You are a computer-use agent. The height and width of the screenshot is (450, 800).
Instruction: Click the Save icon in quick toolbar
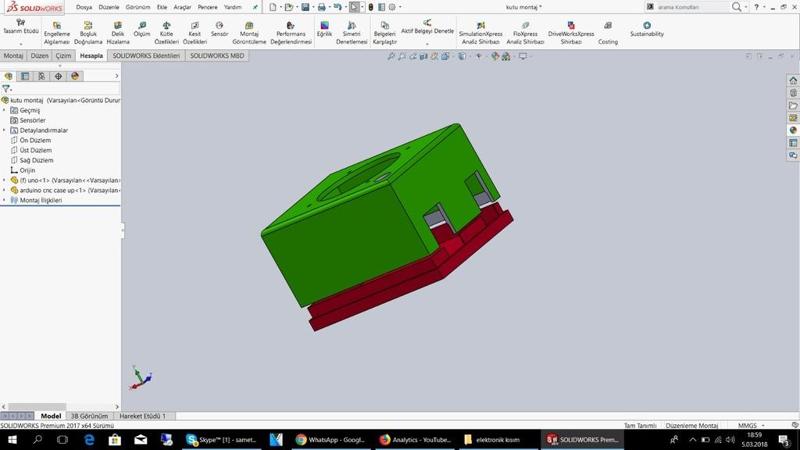[x=305, y=7]
